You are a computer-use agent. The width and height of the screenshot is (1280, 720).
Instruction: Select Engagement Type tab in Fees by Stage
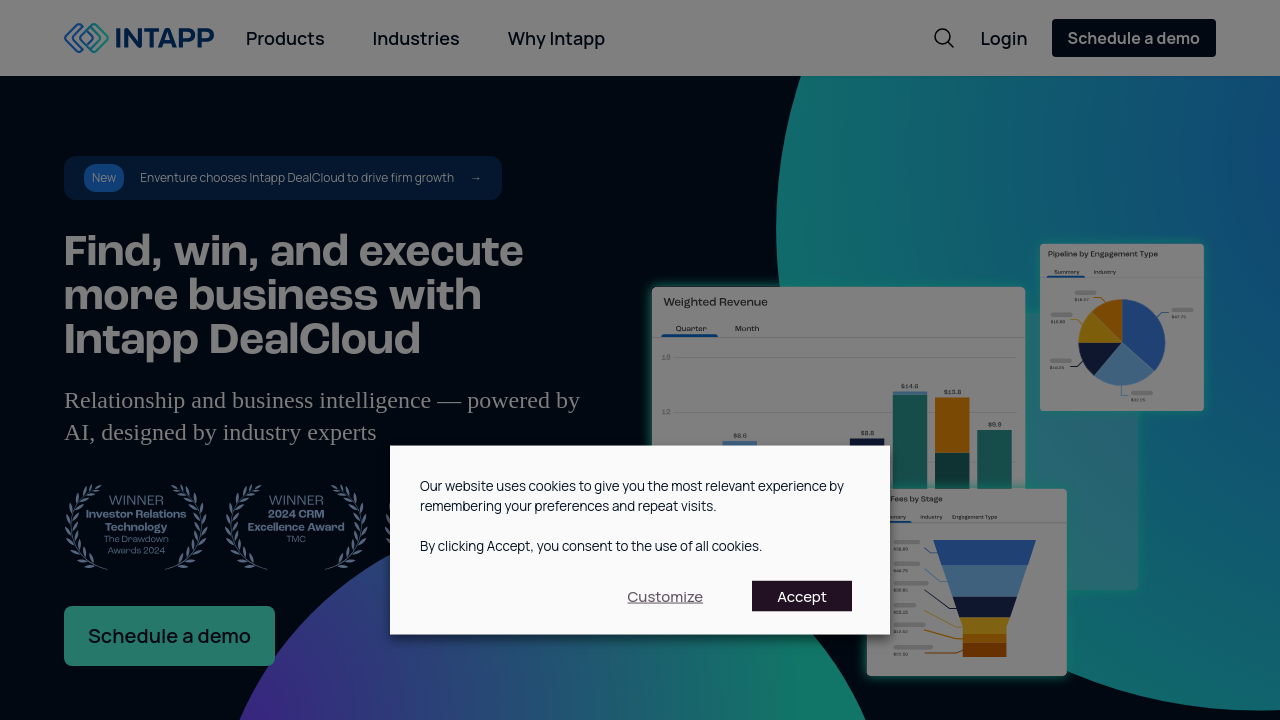(x=974, y=517)
